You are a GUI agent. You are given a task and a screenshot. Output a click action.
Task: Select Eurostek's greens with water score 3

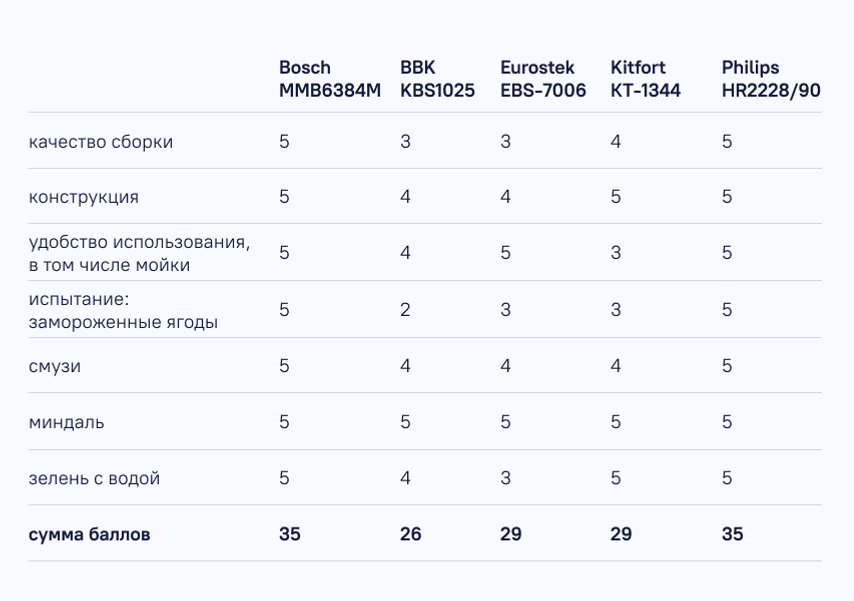tap(505, 478)
